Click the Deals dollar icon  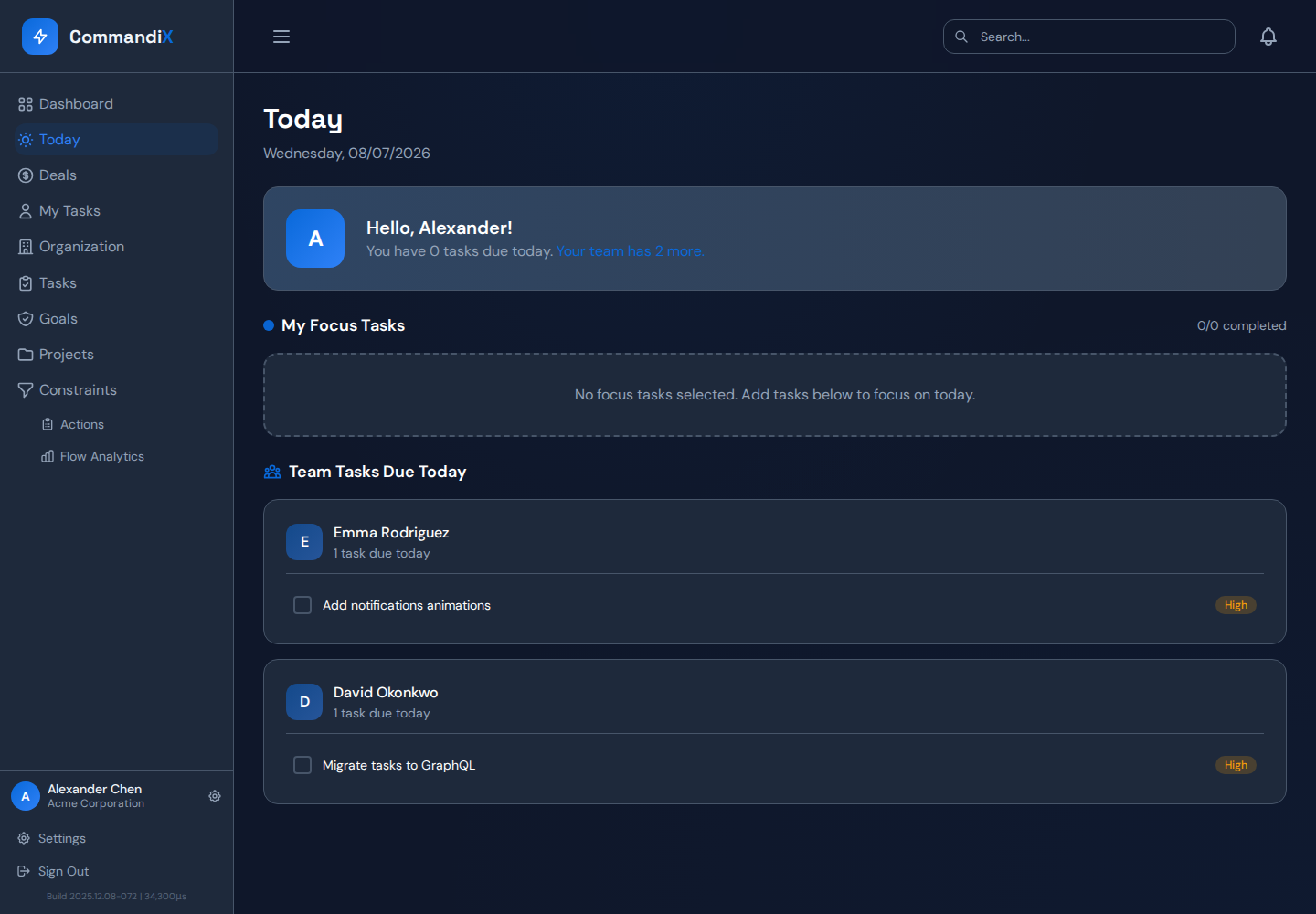[x=26, y=175]
